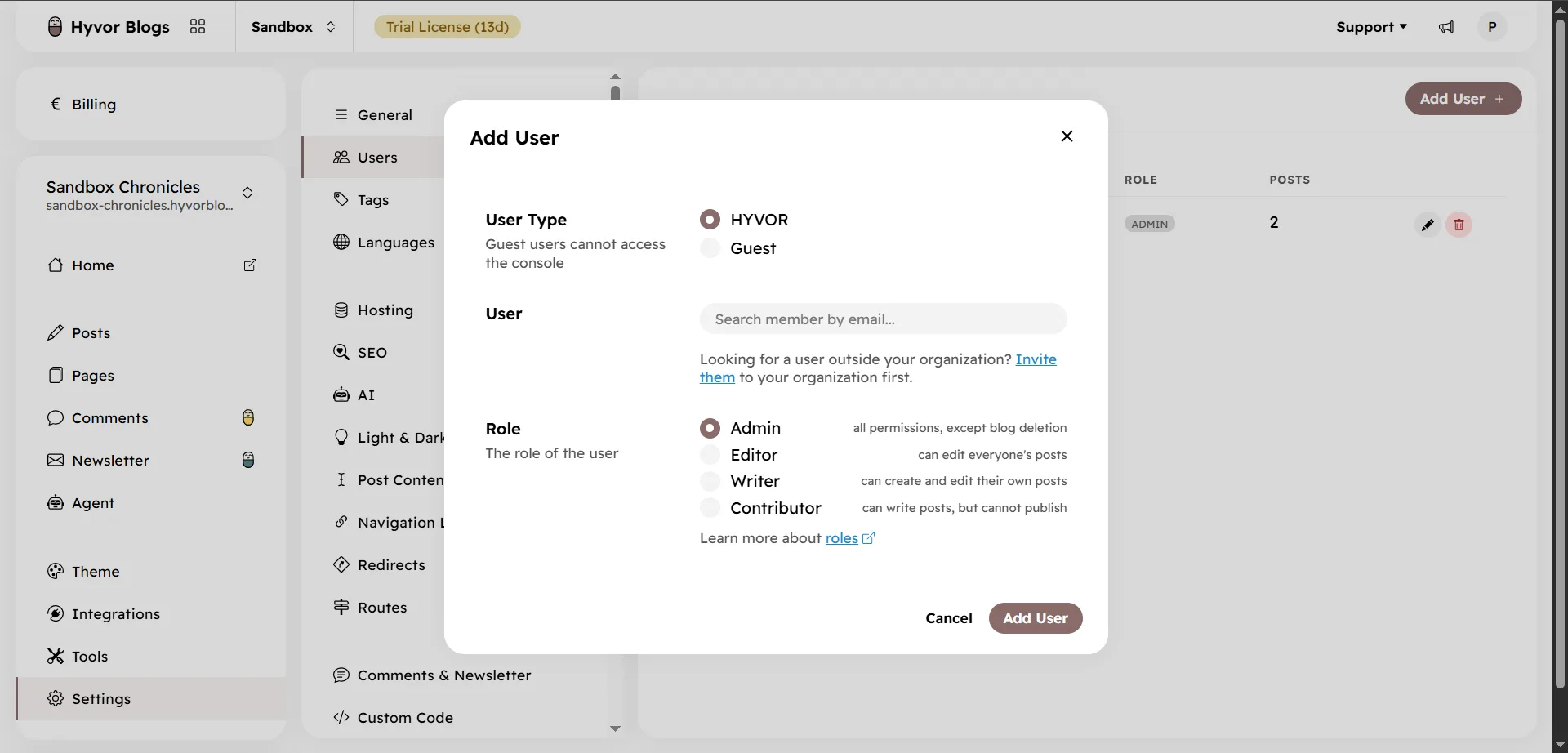Click the Comments product badge icon

click(248, 417)
